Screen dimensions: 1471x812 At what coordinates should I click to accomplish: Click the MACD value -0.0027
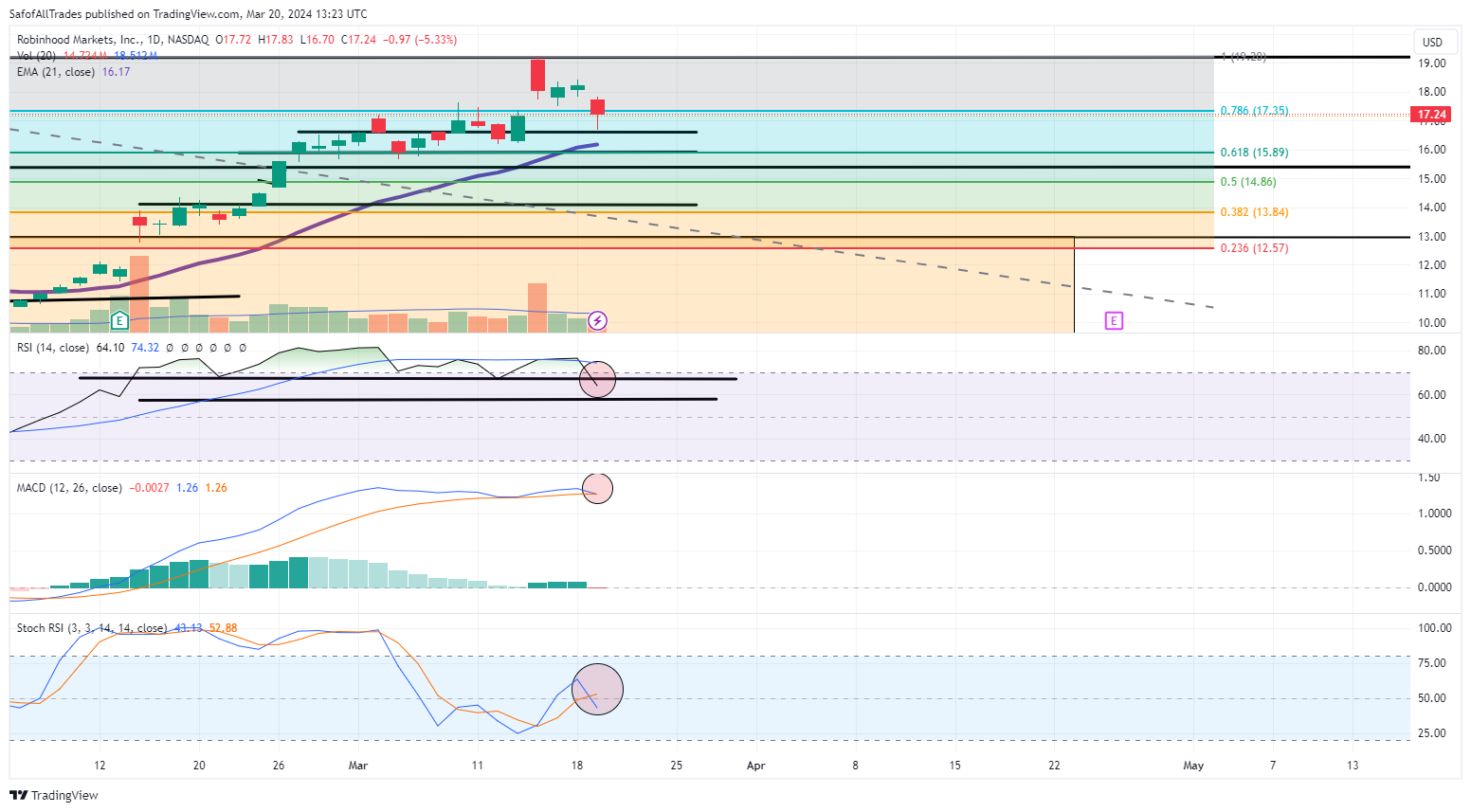click(x=149, y=488)
